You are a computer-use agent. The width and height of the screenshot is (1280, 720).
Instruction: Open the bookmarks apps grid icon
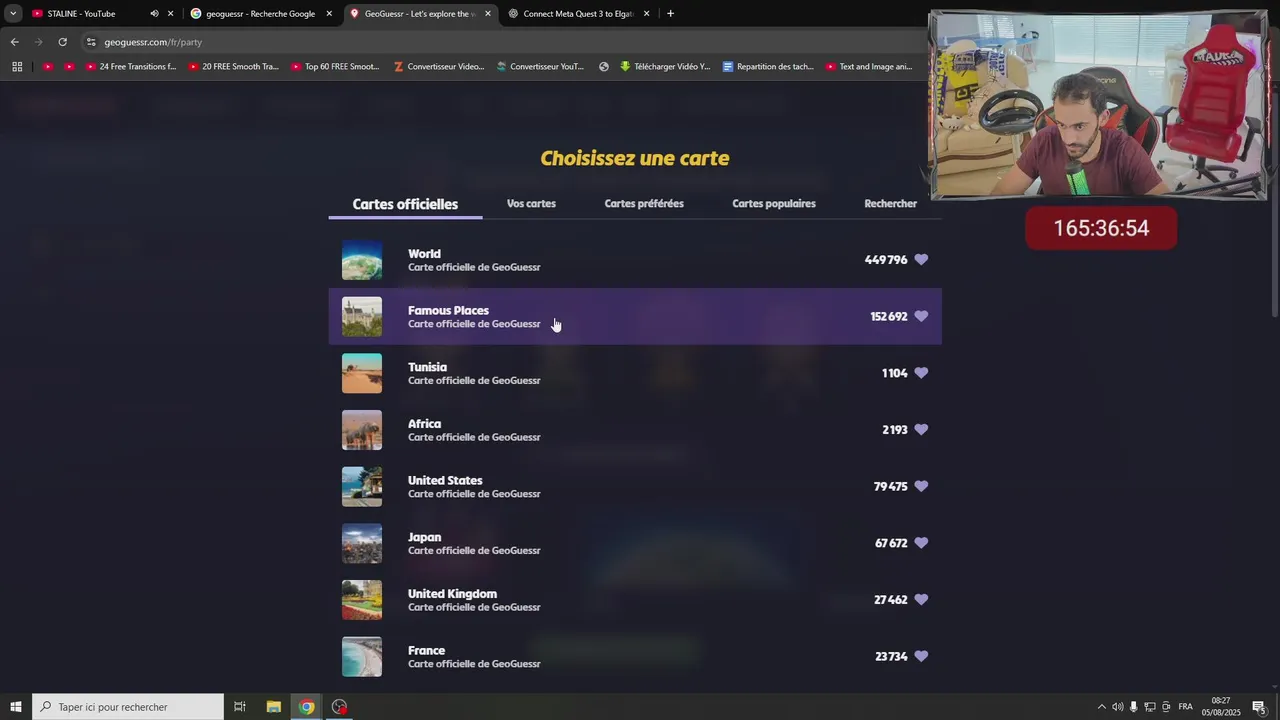[17, 67]
